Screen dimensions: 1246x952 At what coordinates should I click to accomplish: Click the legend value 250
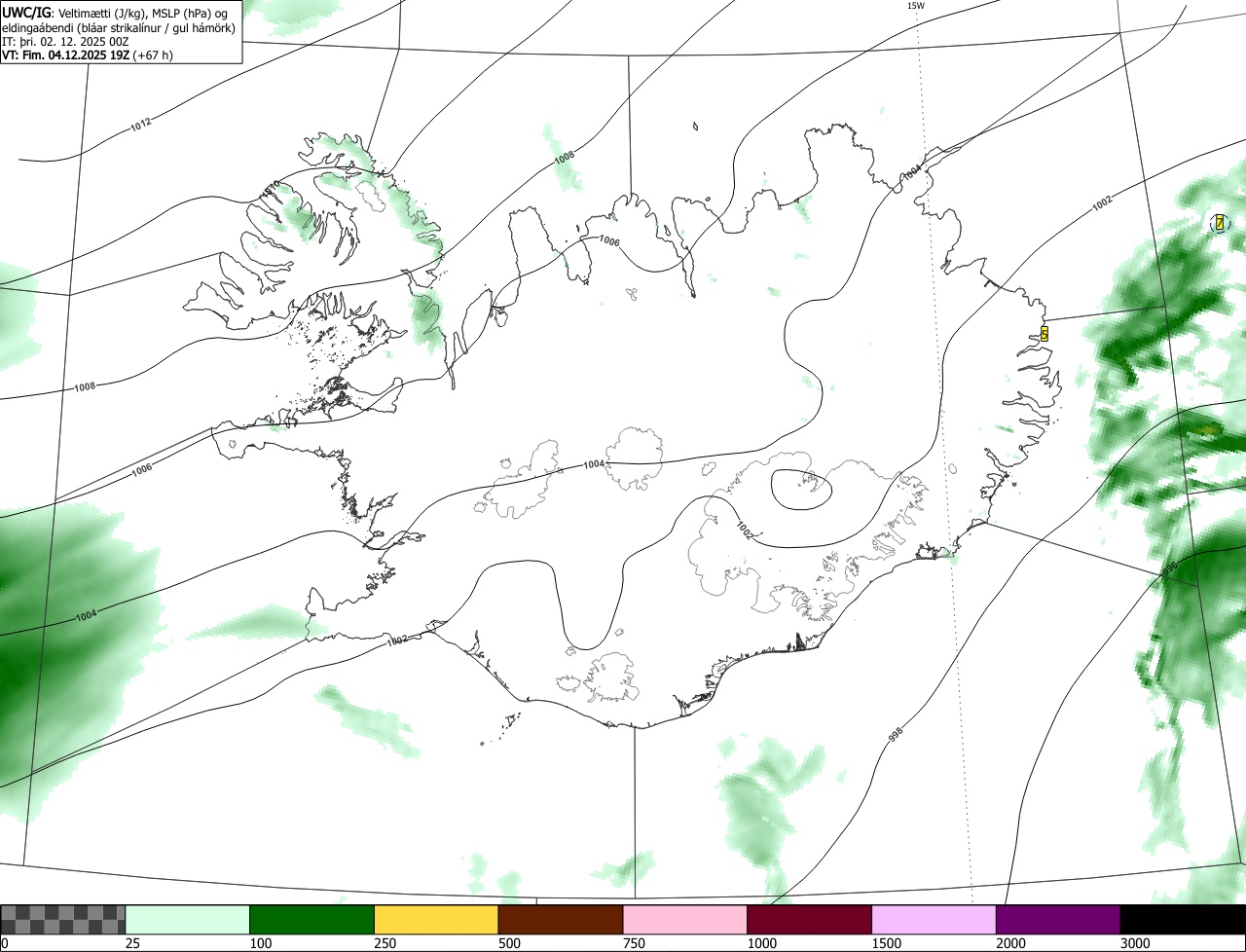pos(385,943)
